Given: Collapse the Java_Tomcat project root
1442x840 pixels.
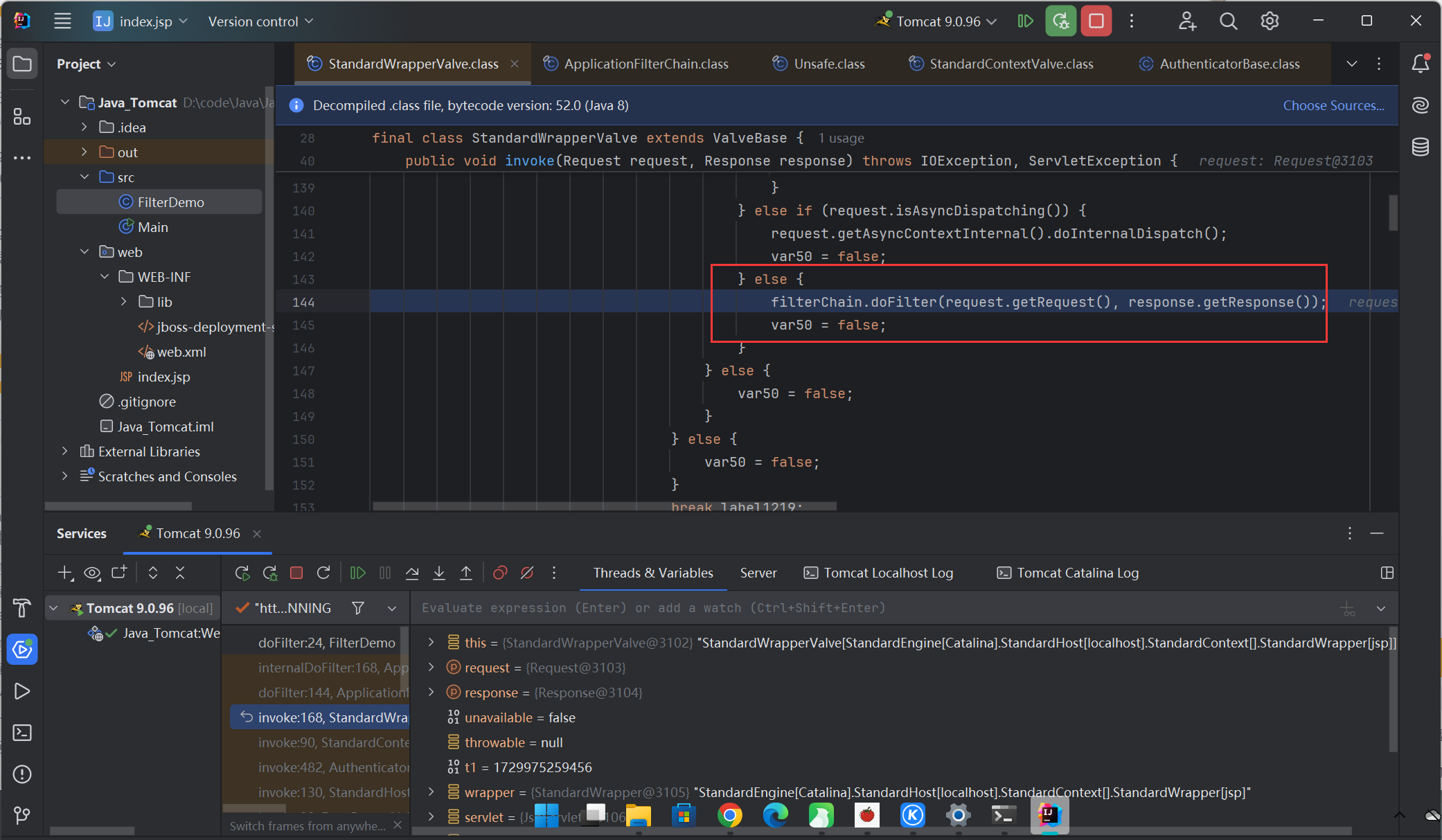Looking at the screenshot, I should click(65, 102).
